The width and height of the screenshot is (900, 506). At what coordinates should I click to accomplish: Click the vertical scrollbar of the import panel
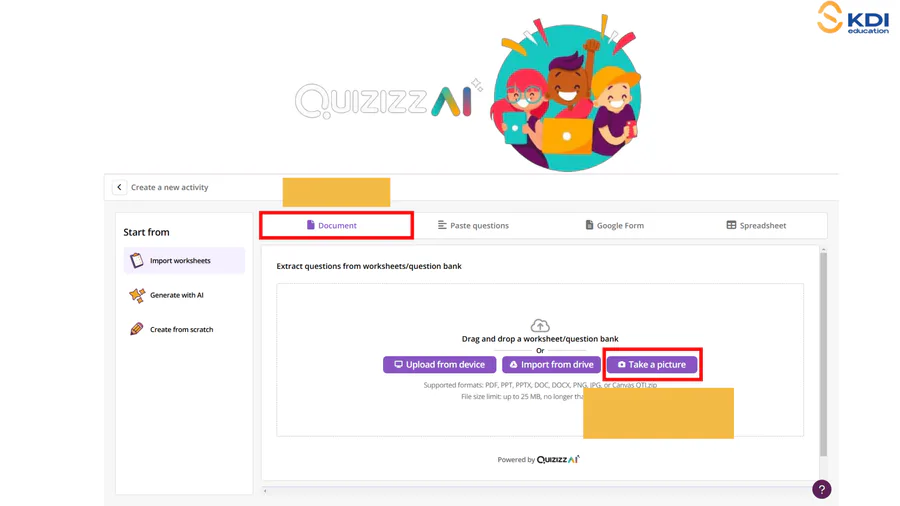click(823, 350)
